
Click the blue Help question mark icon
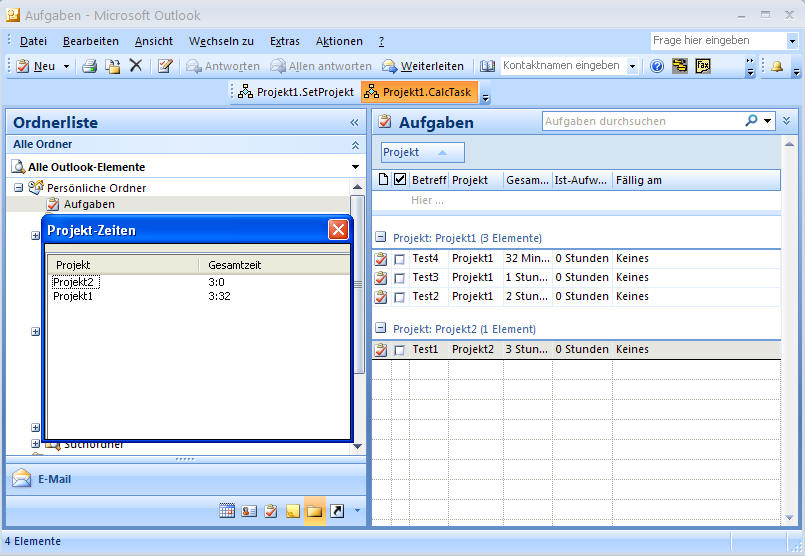[x=657, y=66]
